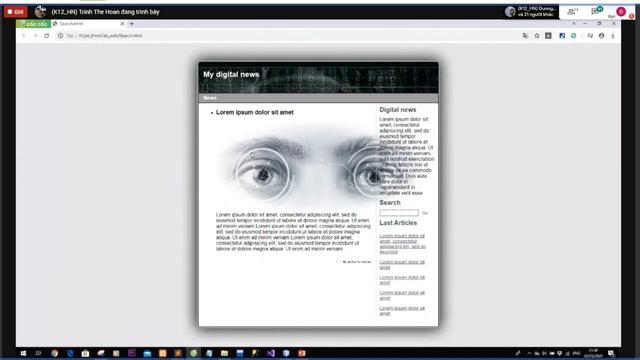This screenshot has width=640, height=360.
Task: Go forward in the browser
Action: (35, 36)
